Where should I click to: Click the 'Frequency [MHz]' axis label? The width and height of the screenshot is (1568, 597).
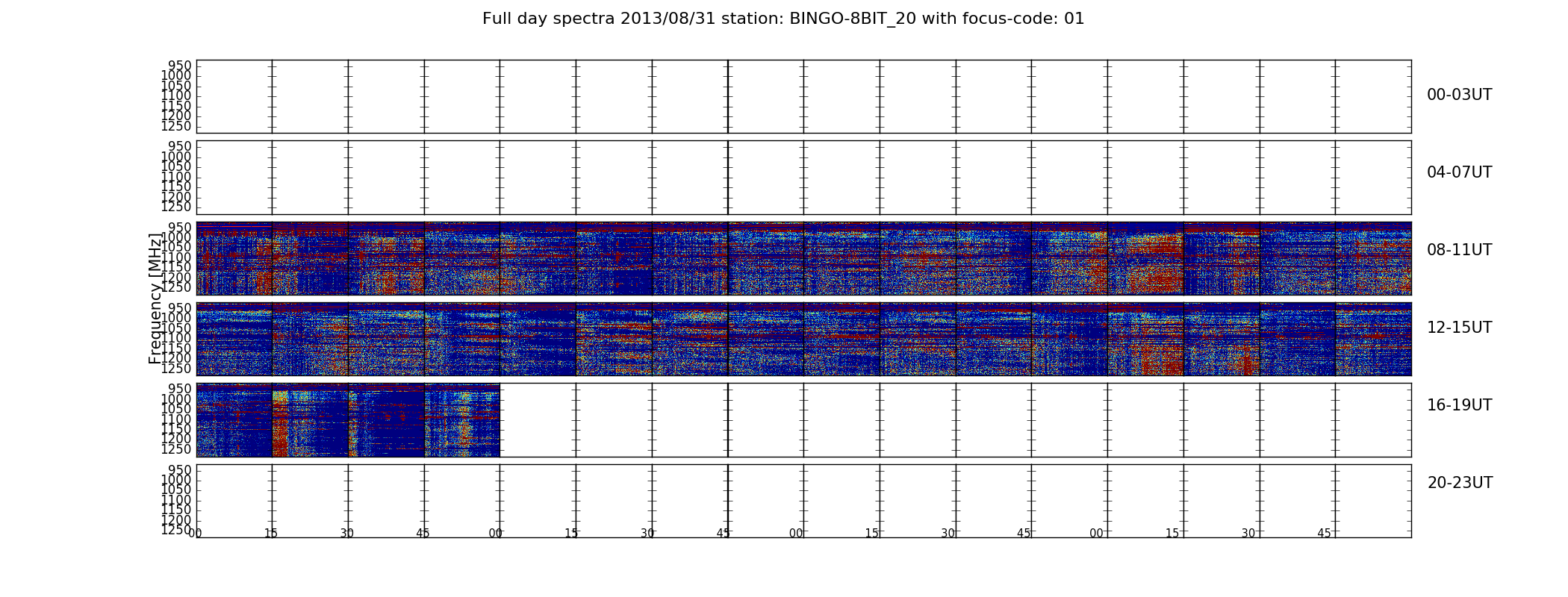pyautogui.click(x=155, y=298)
